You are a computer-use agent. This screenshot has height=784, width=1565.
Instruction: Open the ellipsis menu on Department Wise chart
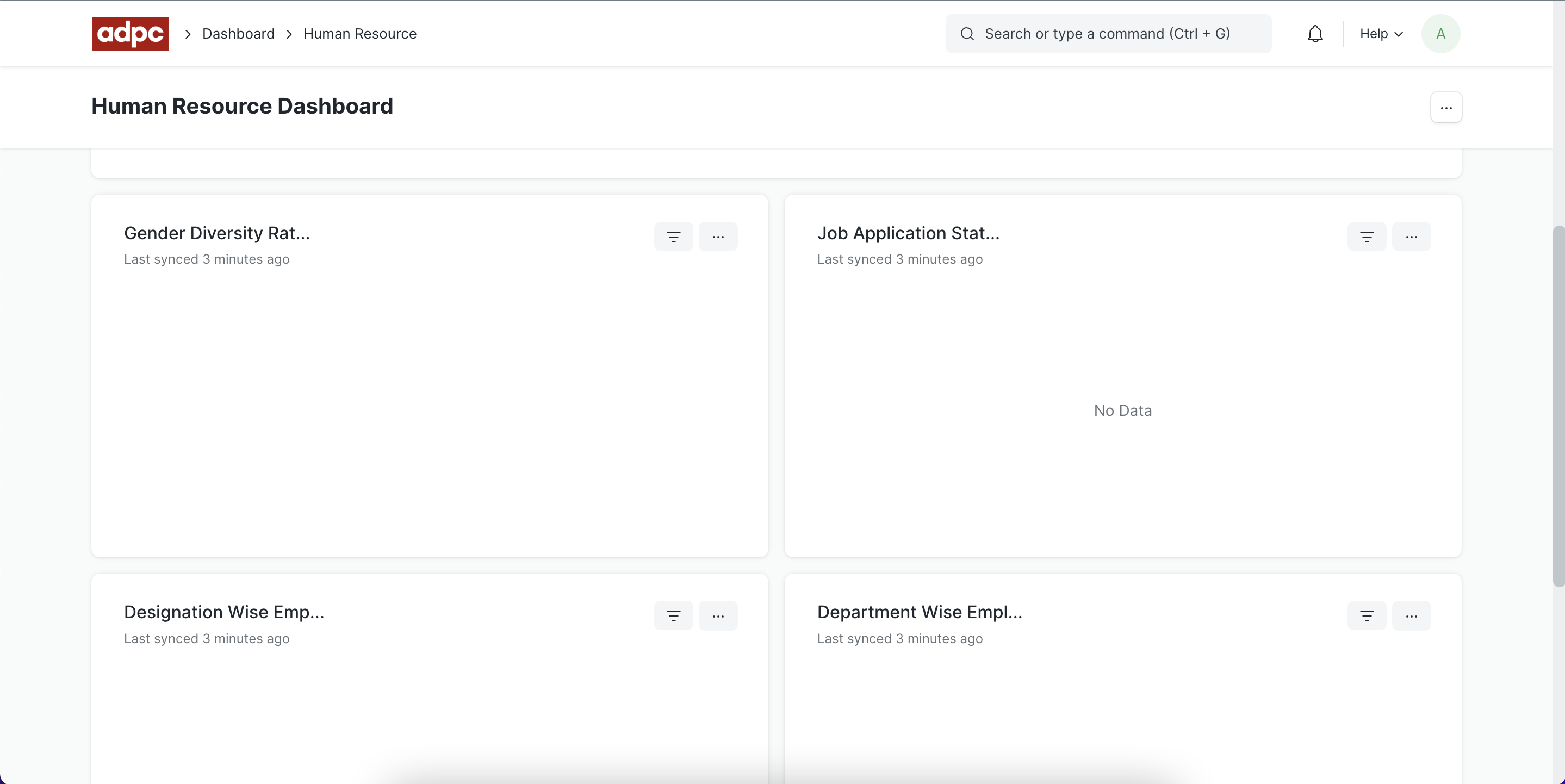point(1411,615)
